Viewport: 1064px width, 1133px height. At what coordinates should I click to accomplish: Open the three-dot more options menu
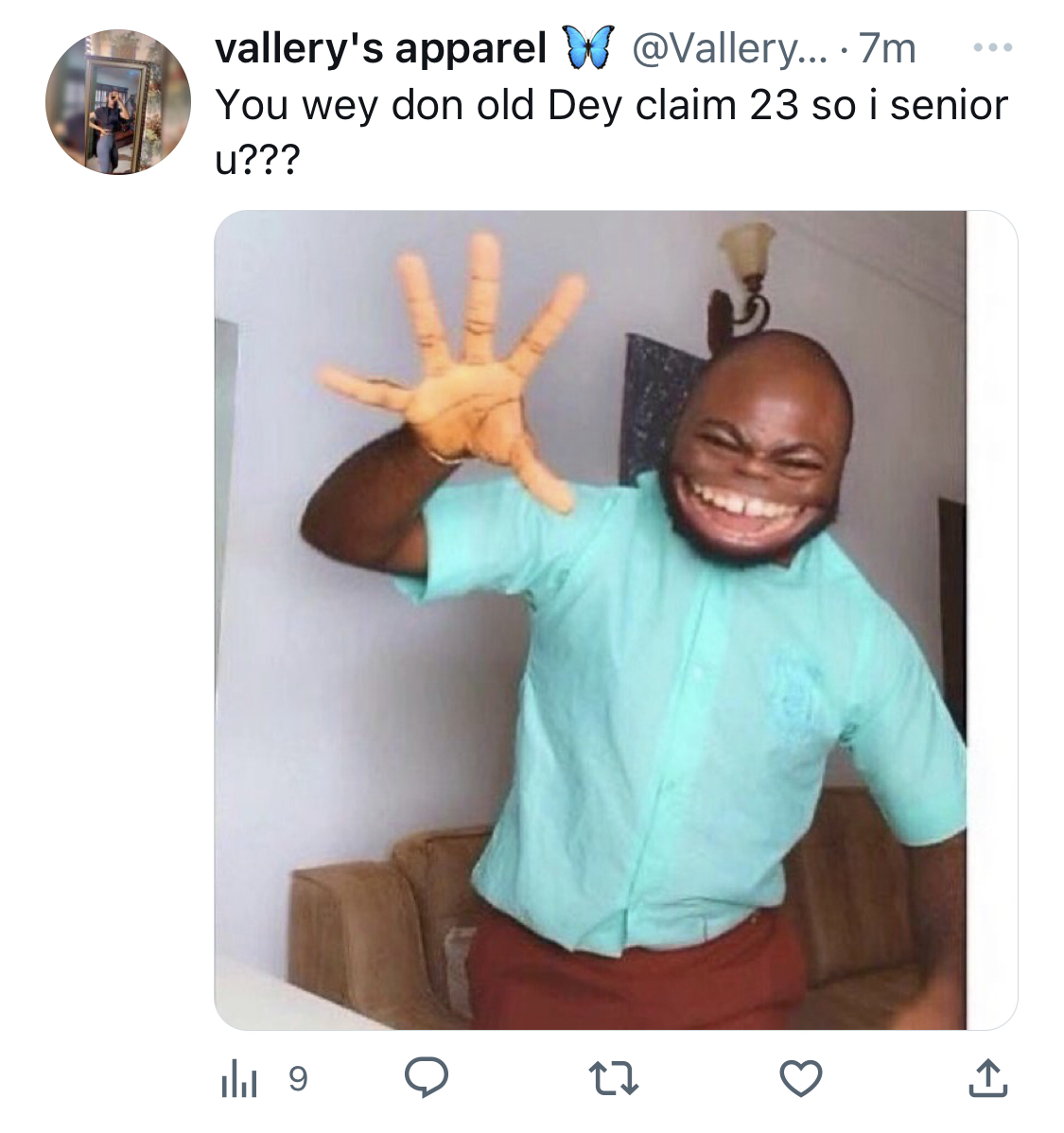click(993, 47)
